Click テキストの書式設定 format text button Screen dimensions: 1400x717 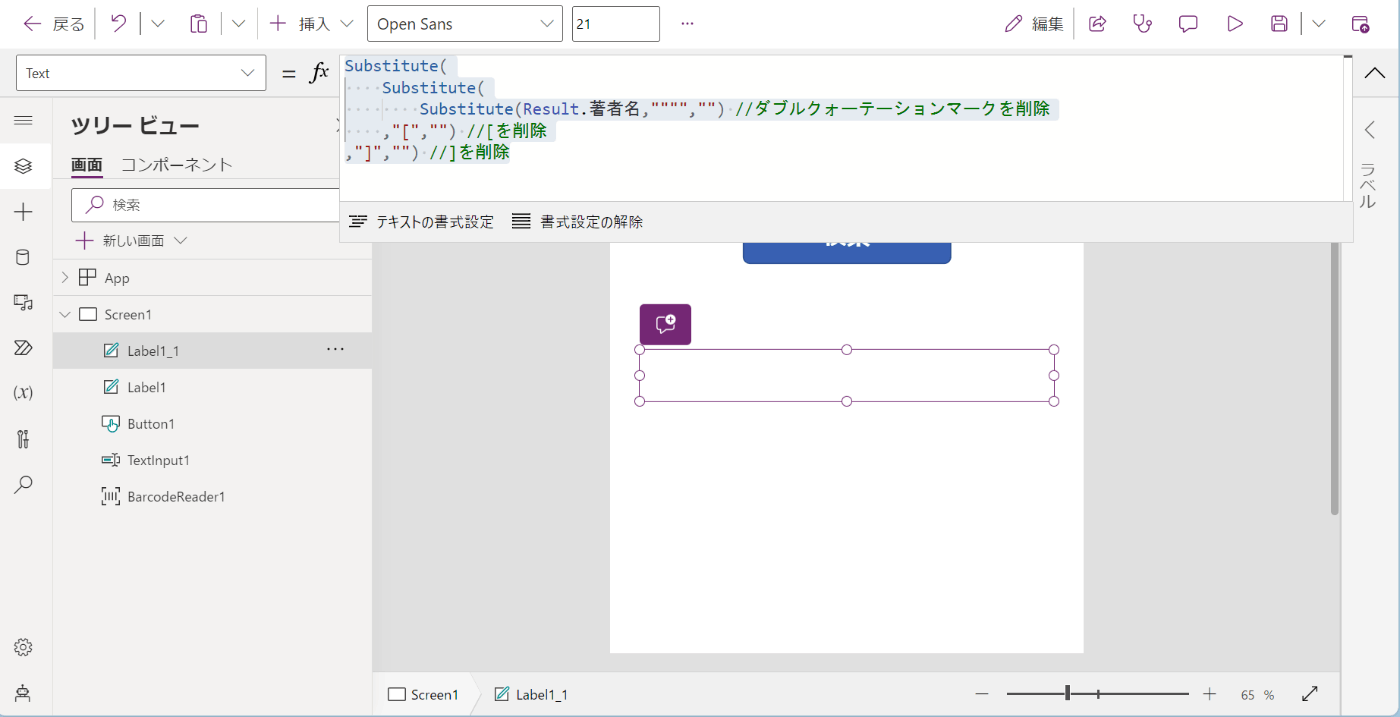pyautogui.click(x=421, y=222)
